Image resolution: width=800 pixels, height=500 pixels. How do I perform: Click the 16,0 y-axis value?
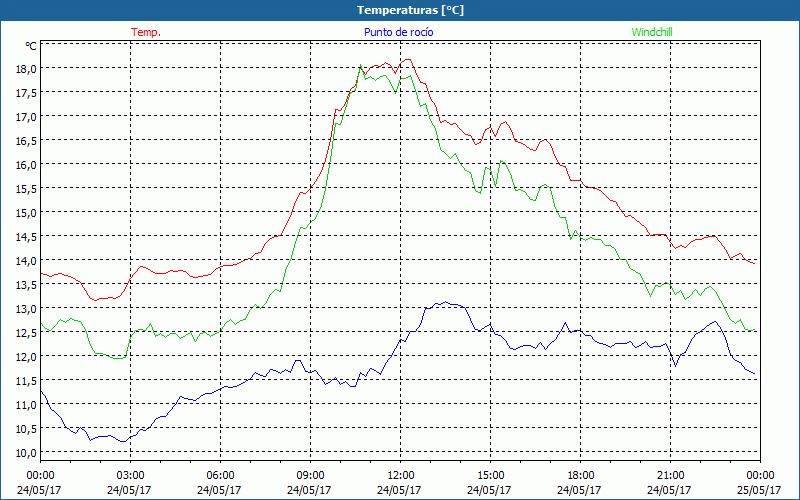pyautogui.click(x=27, y=164)
